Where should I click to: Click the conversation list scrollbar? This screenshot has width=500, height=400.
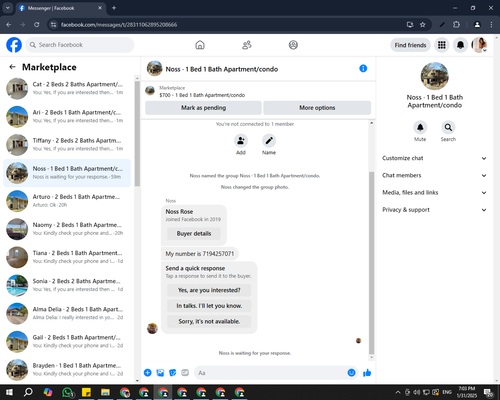(137, 133)
